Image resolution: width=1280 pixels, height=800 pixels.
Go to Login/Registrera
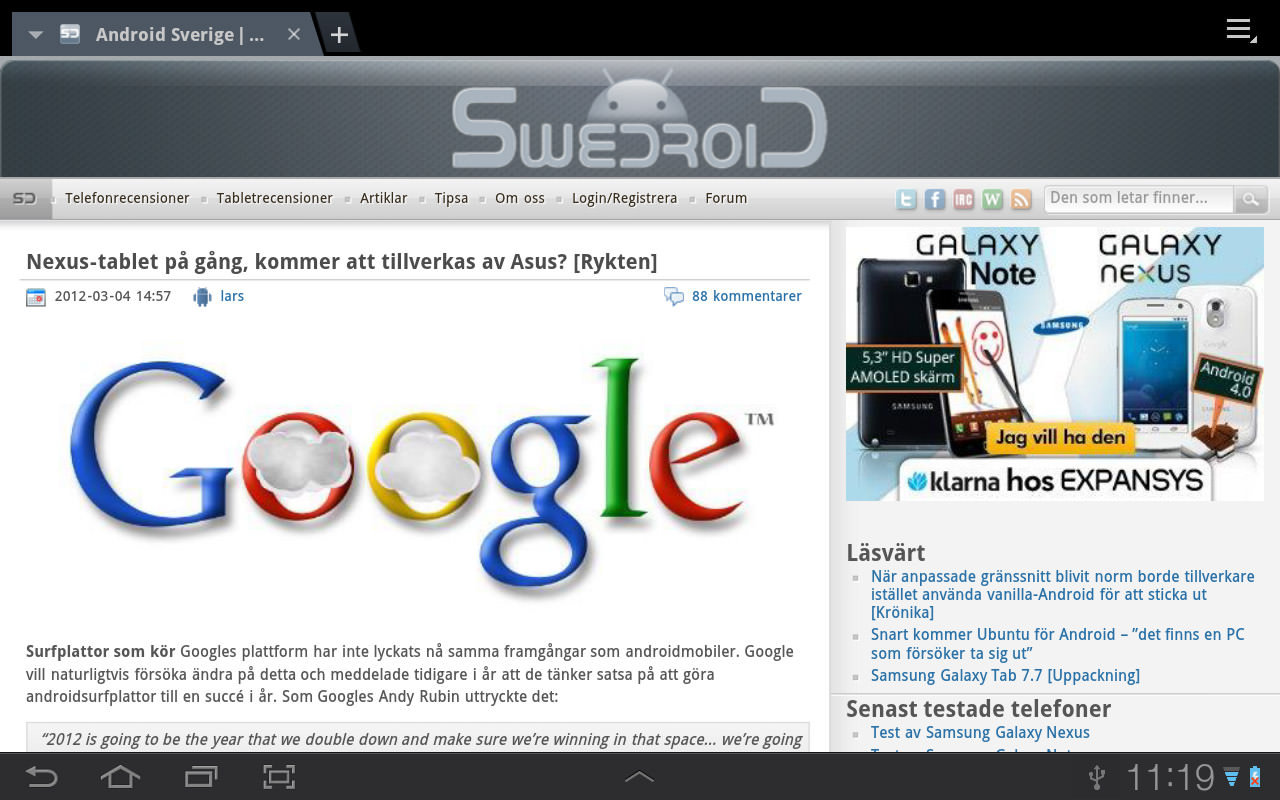coord(624,198)
